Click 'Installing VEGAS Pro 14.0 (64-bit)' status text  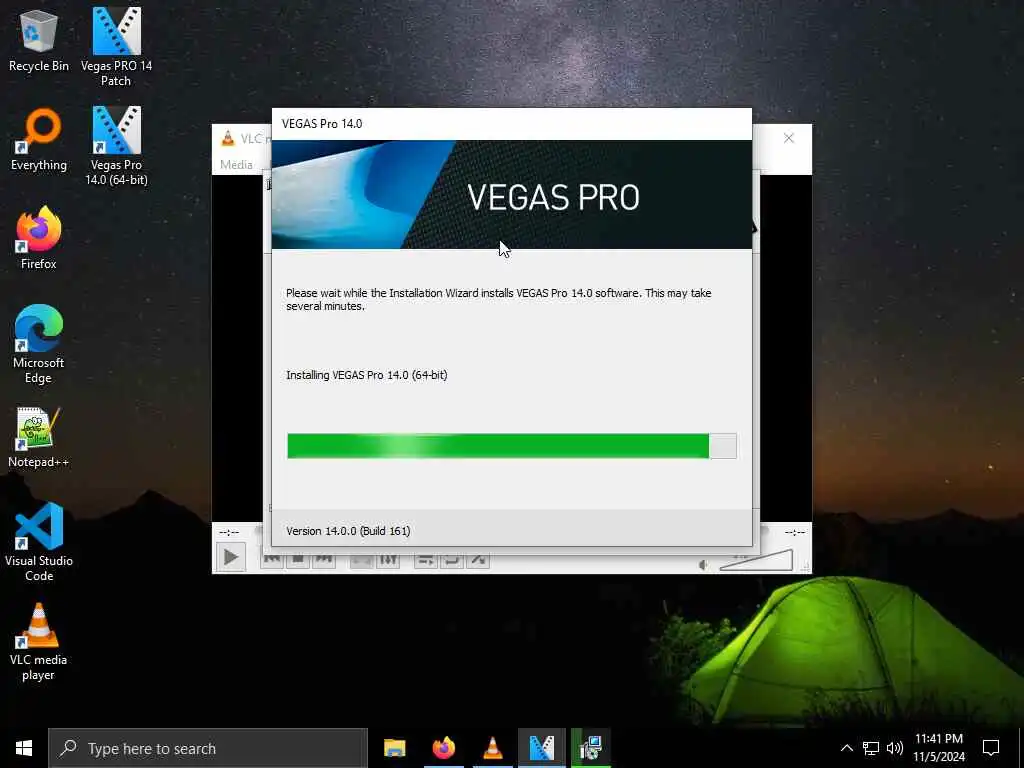(x=367, y=375)
